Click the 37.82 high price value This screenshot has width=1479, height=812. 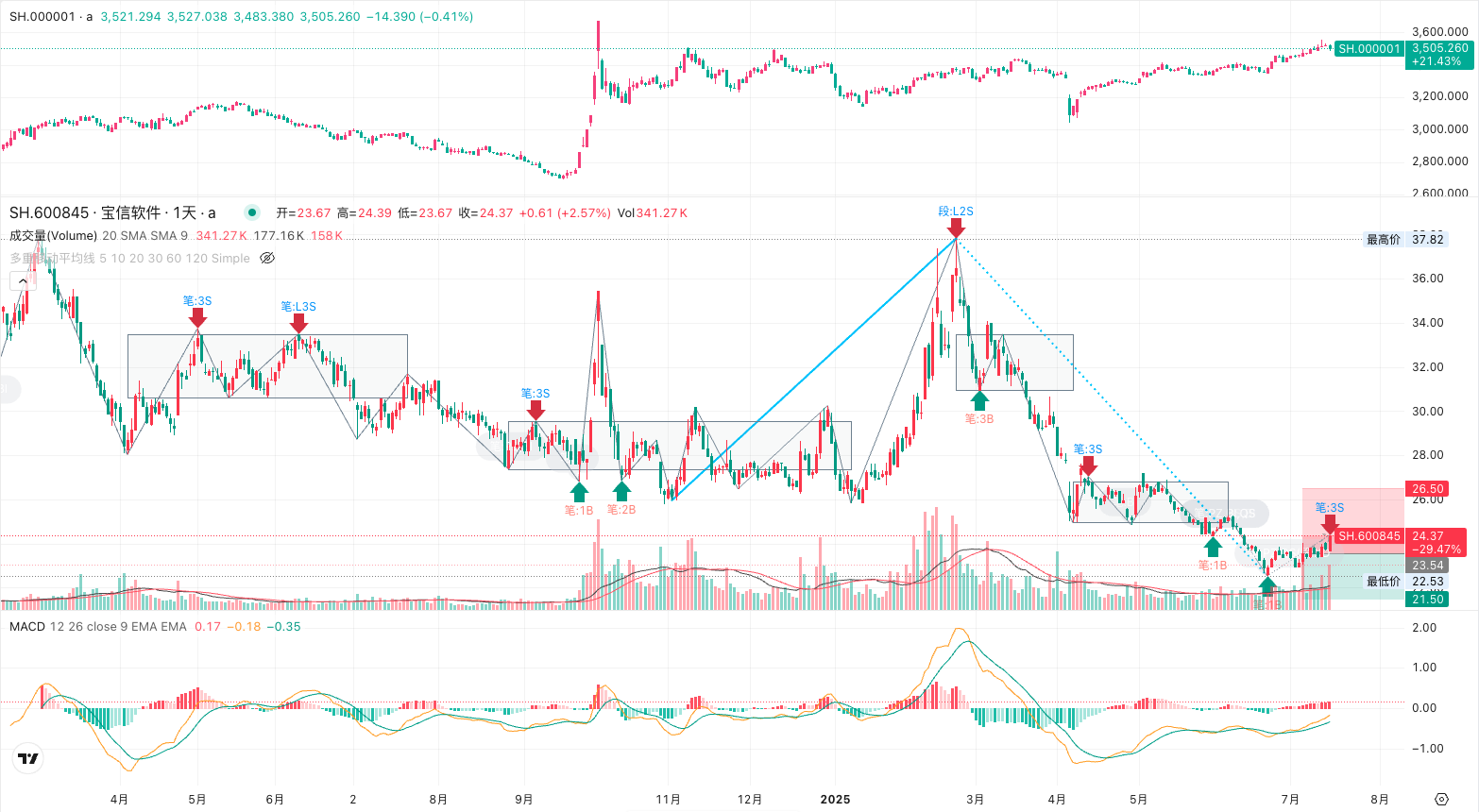(1428, 239)
